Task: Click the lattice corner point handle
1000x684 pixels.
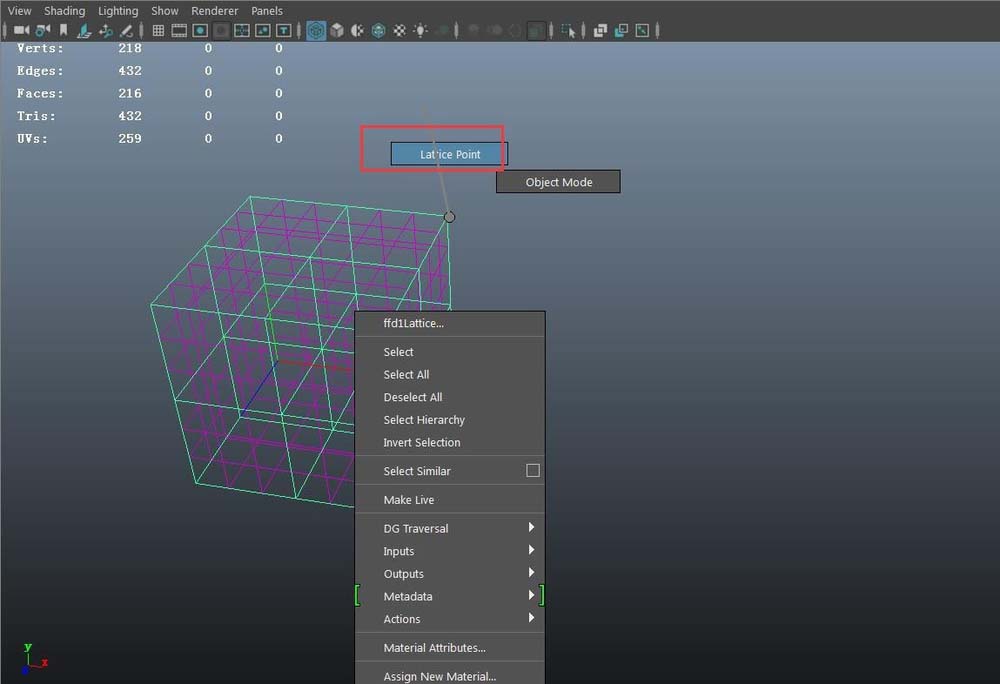Action: [x=449, y=217]
